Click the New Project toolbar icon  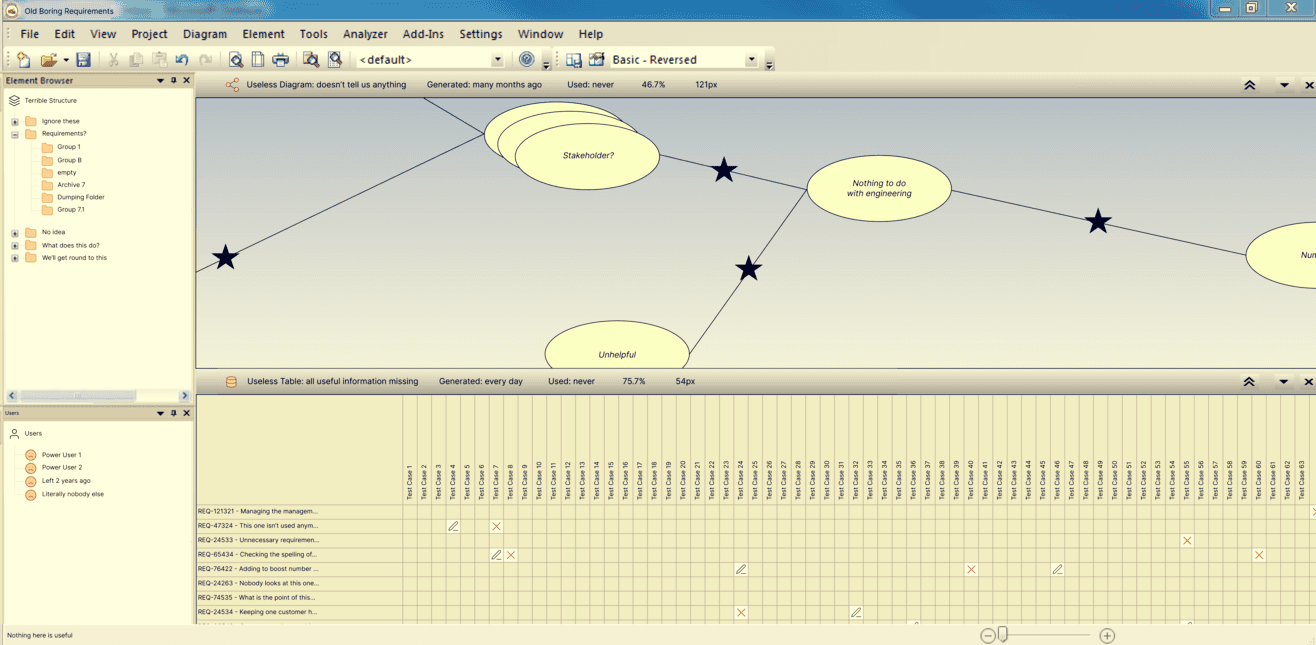(x=24, y=60)
